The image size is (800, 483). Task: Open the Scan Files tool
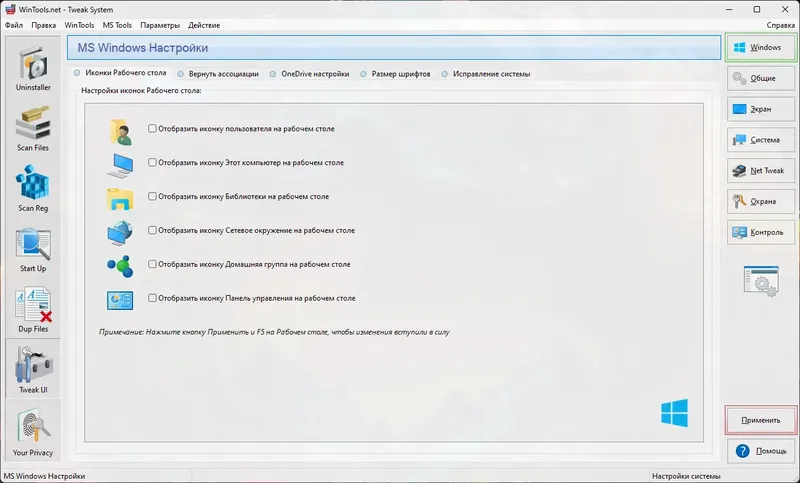(x=33, y=129)
